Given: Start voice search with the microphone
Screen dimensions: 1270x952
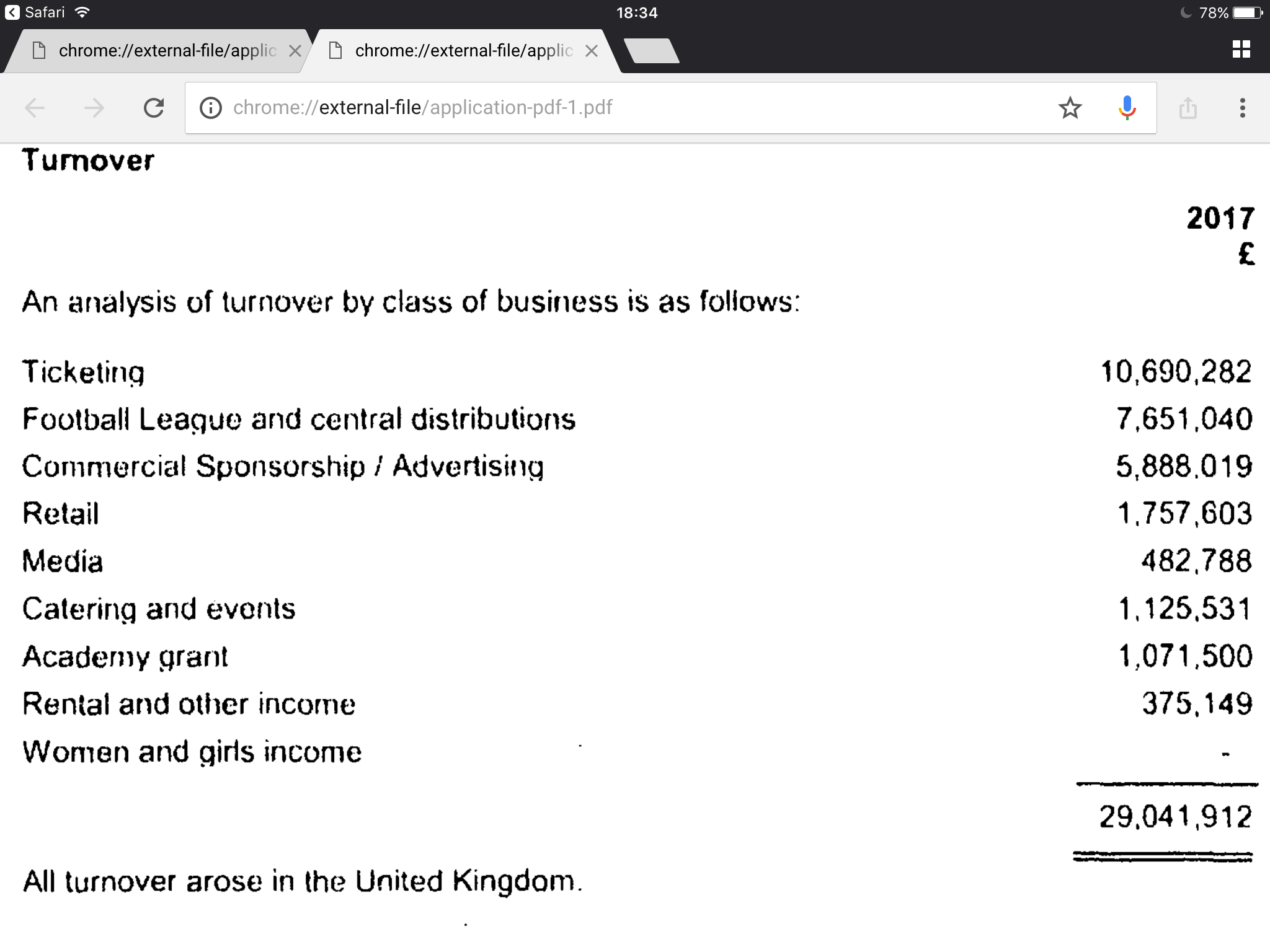Looking at the screenshot, I should [x=1127, y=108].
